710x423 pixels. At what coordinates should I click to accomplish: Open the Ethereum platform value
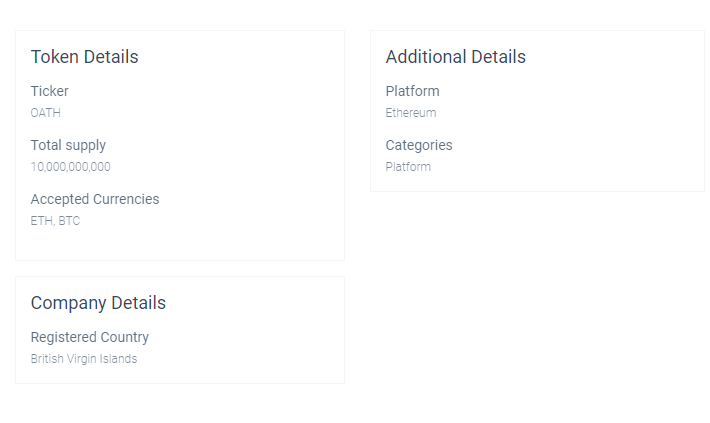tap(410, 113)
